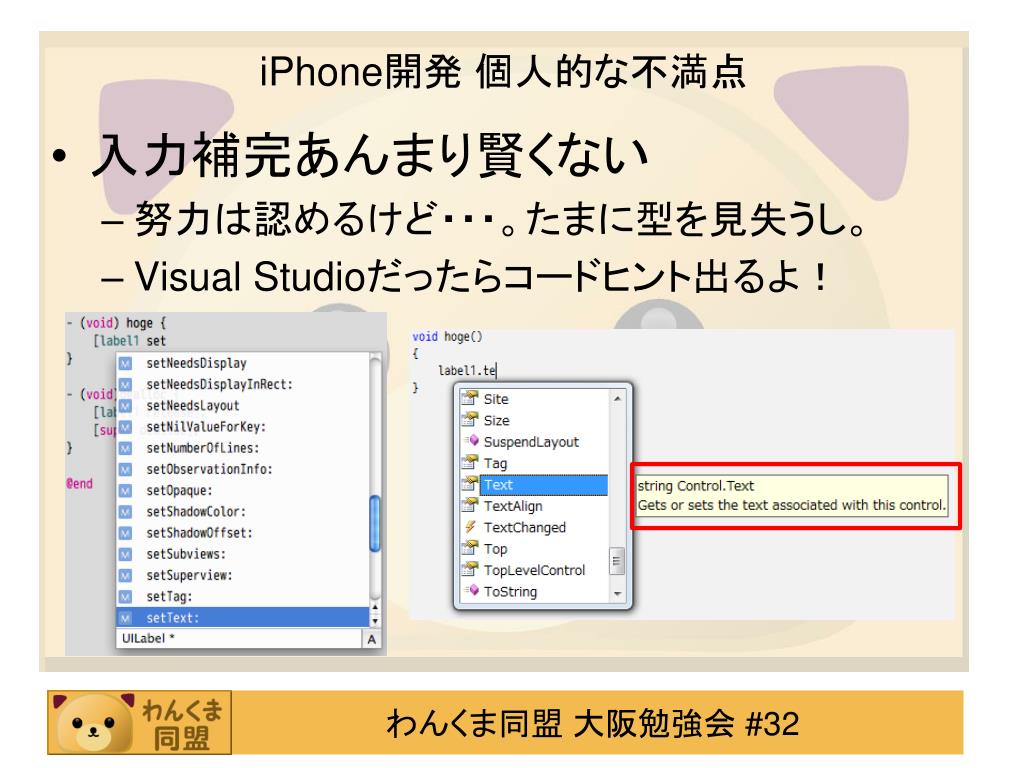Click the method icon beside setText:

point(125,618)
